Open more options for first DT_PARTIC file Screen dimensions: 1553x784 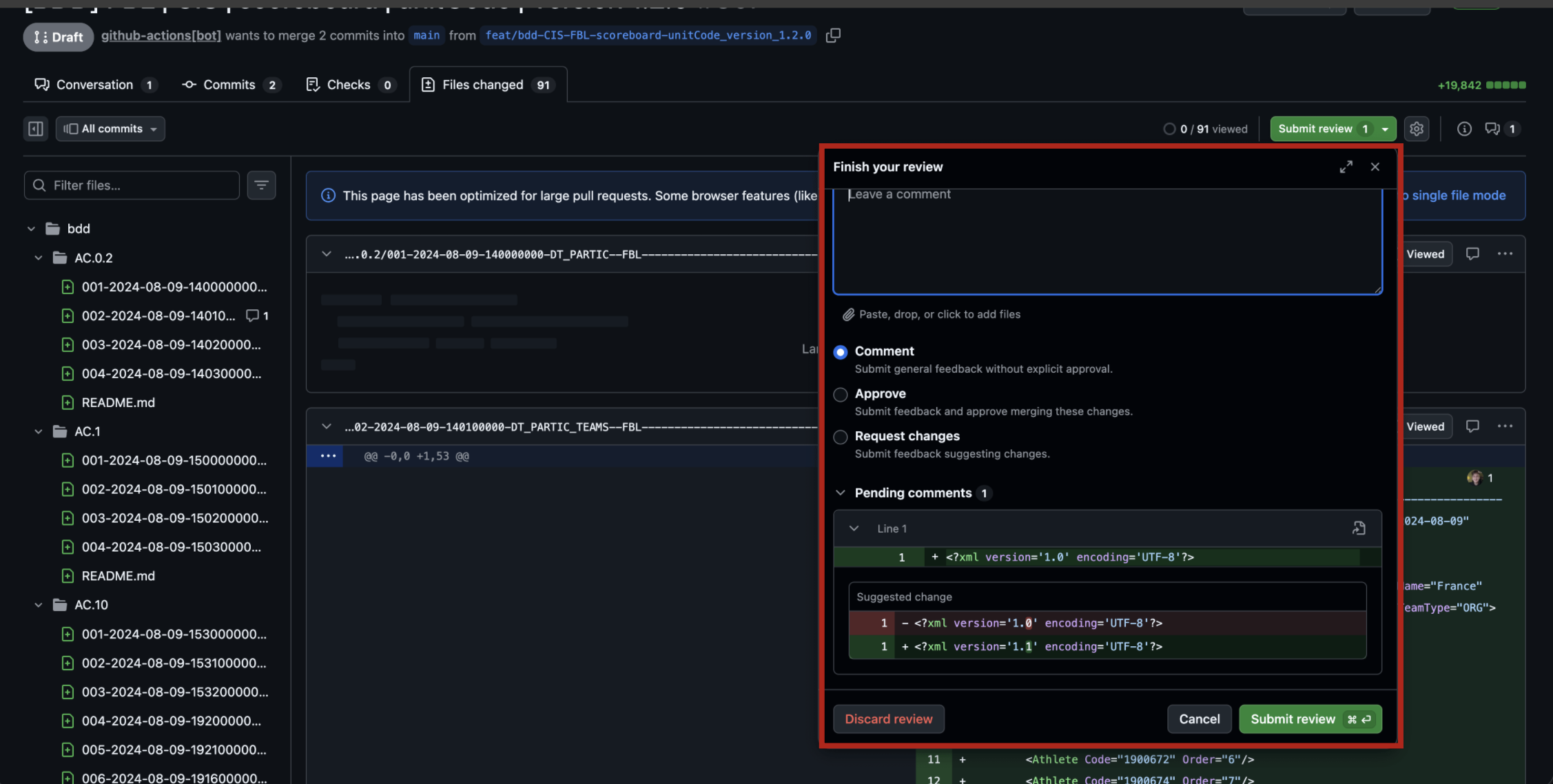[x=1505, y=254]
